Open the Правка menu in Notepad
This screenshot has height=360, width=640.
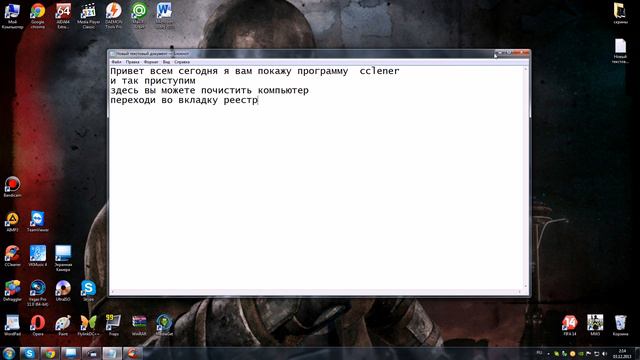coord(133,62)
